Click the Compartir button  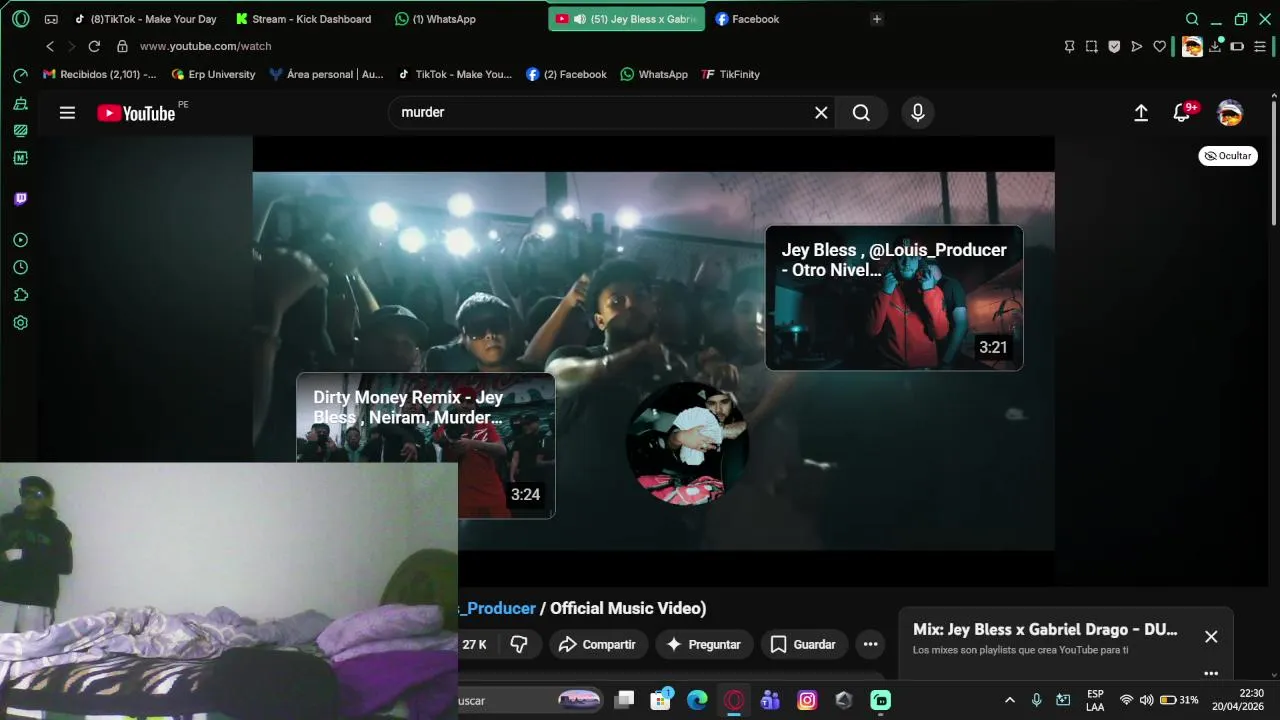click(598, 644)
